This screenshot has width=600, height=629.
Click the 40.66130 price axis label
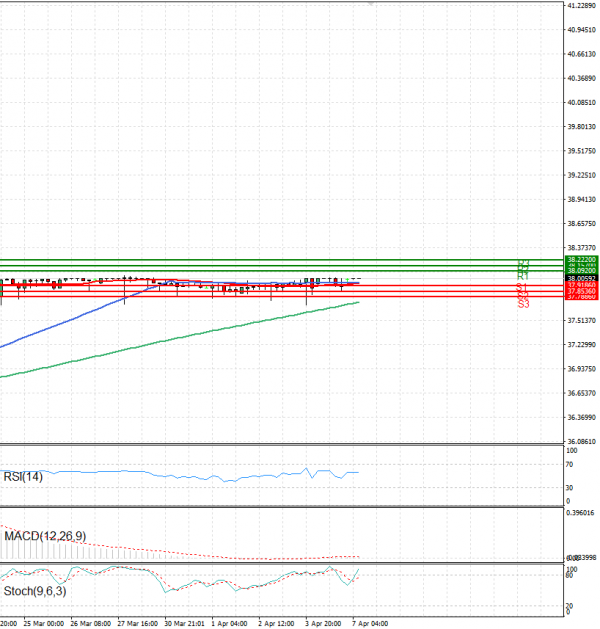[x=582, y=54]
